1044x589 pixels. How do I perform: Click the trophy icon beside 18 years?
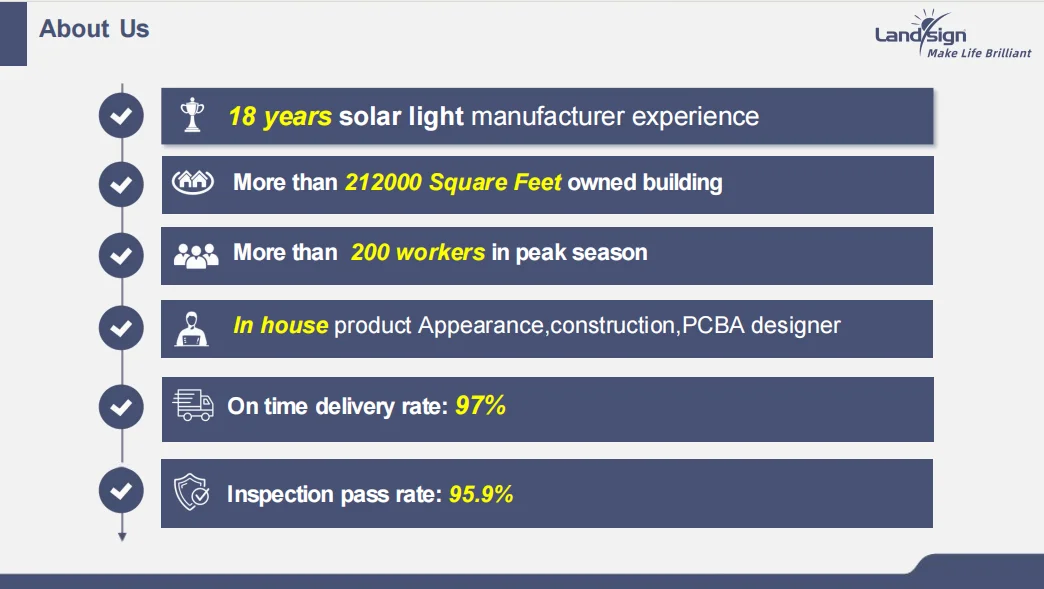(x=192, y=116)
